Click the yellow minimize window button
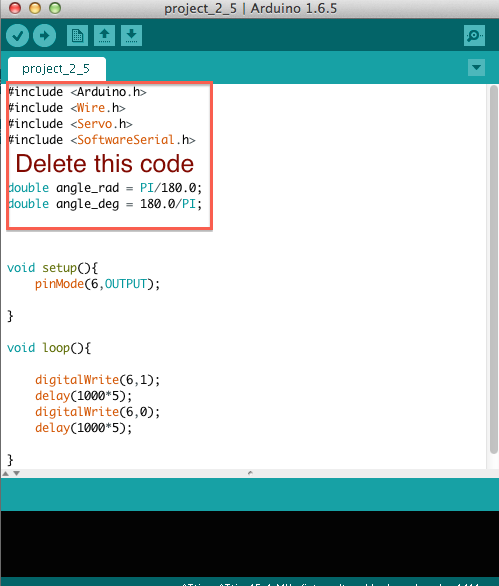 [x=35, y=8]
